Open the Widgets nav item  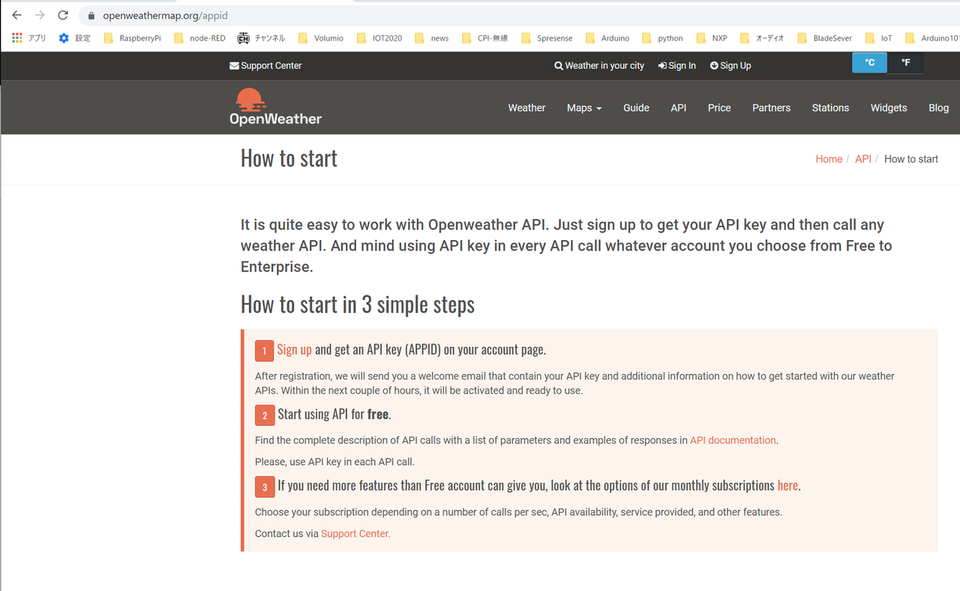(x=888, y=108)
